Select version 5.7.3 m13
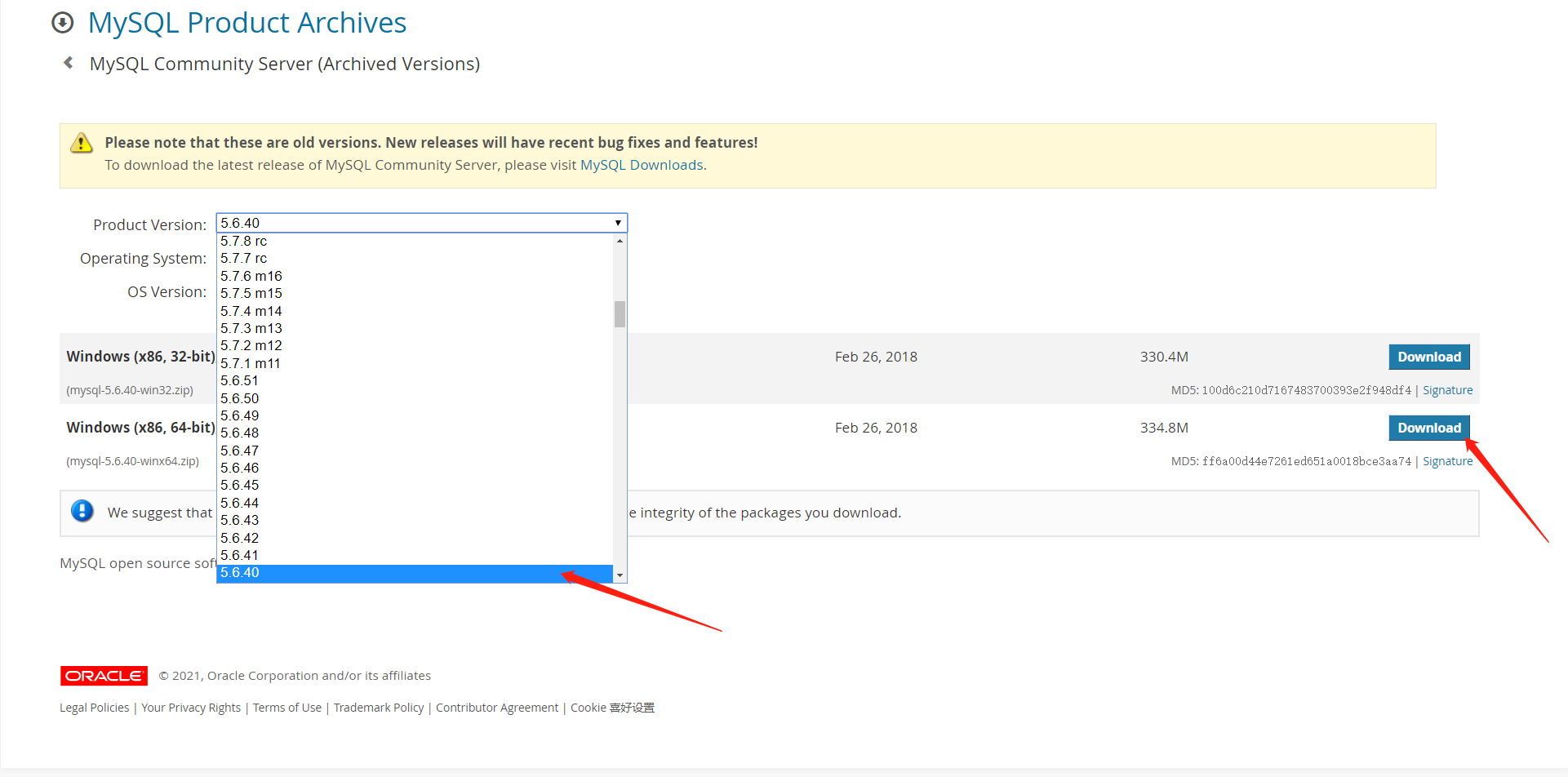 [415, 328]
